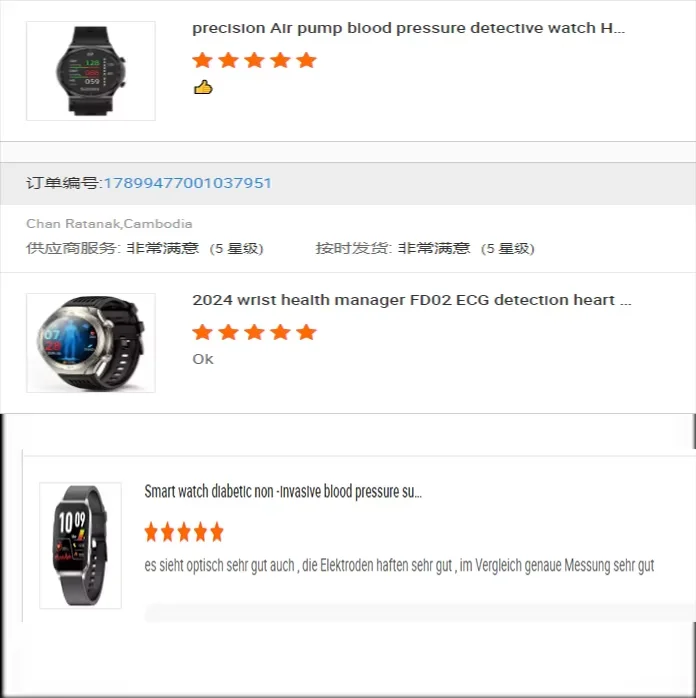Click the 订单编号 label

64,183
